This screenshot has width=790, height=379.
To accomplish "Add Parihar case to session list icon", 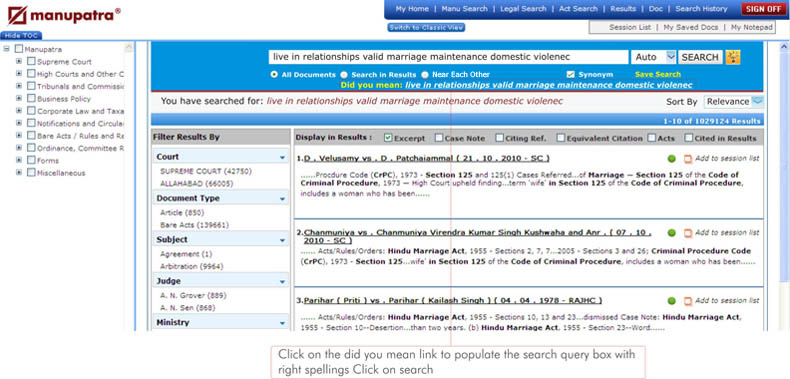I will click(x=688, y=301).
